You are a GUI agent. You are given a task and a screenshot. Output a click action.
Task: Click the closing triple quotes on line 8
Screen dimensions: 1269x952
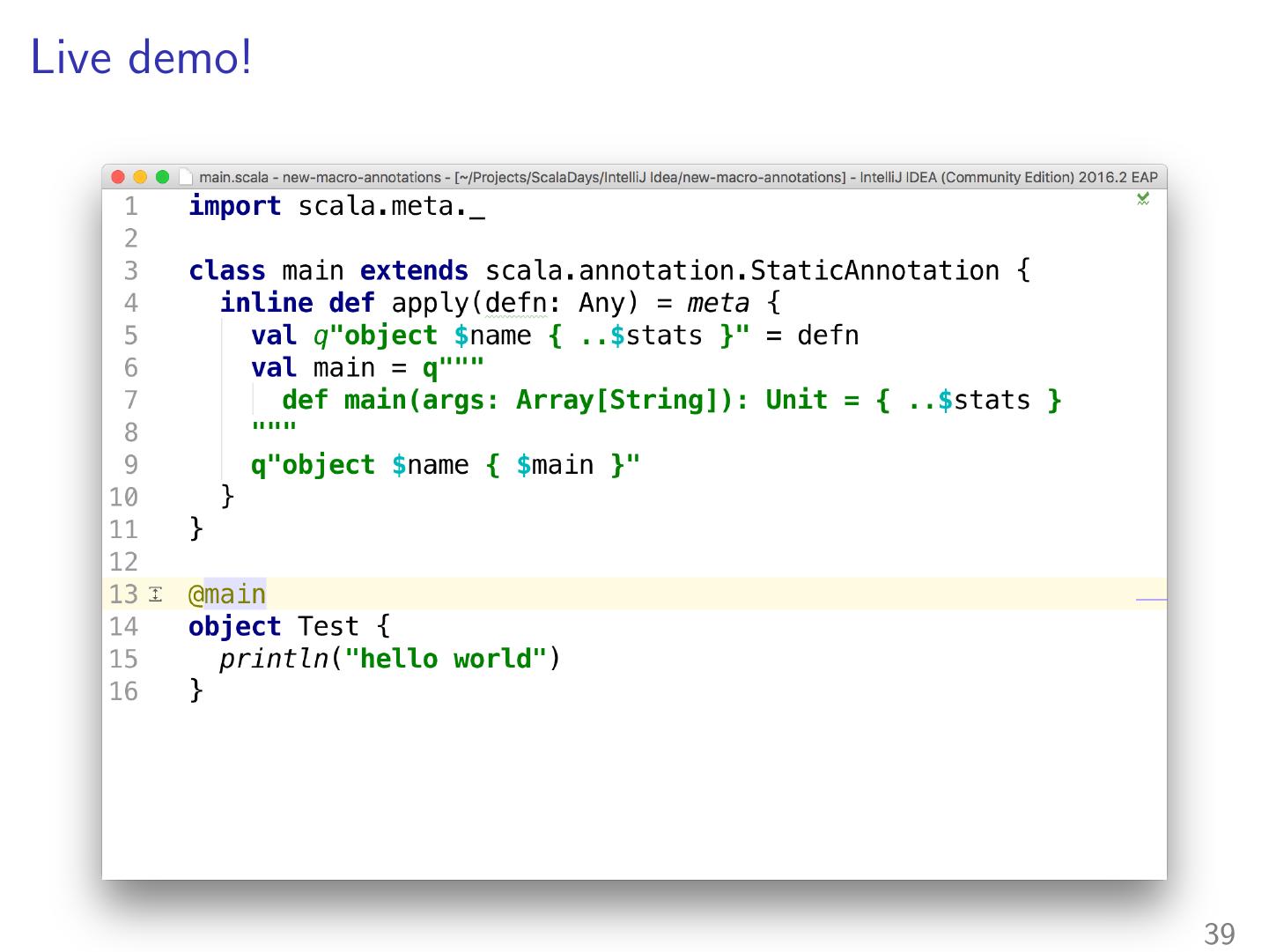click(274, 429)
